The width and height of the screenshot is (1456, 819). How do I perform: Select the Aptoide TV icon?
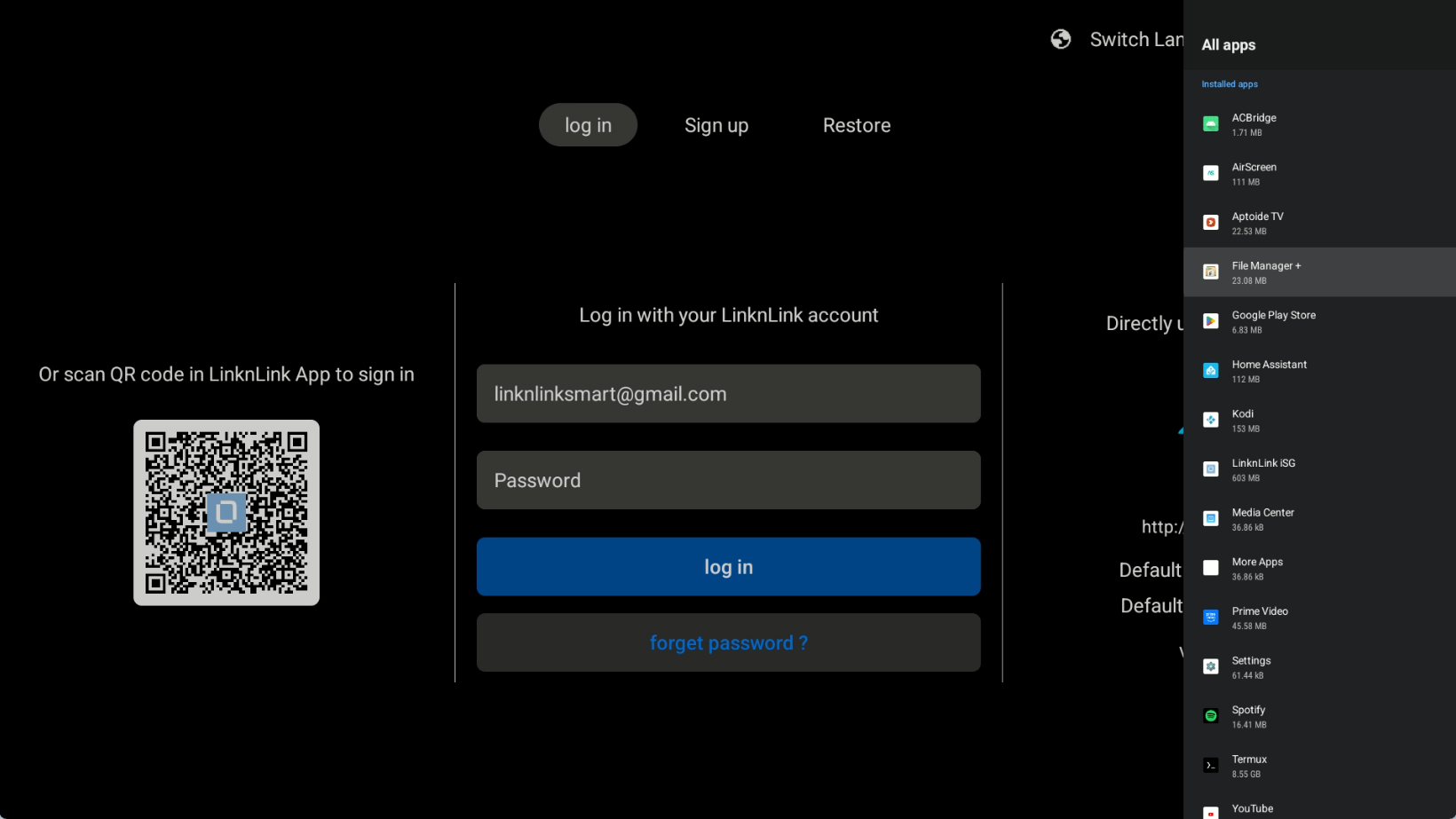pos(1210,223)
